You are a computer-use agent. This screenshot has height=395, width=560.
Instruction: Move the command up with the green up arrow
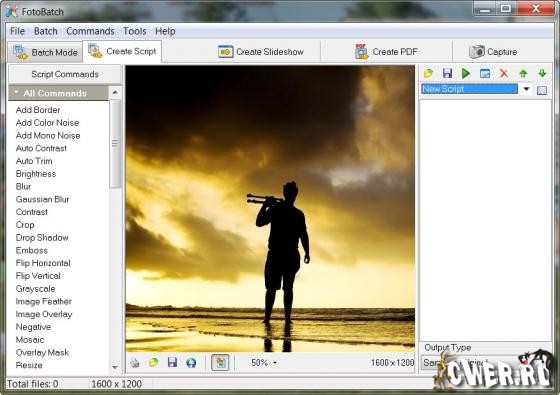(x=523, y=73)
